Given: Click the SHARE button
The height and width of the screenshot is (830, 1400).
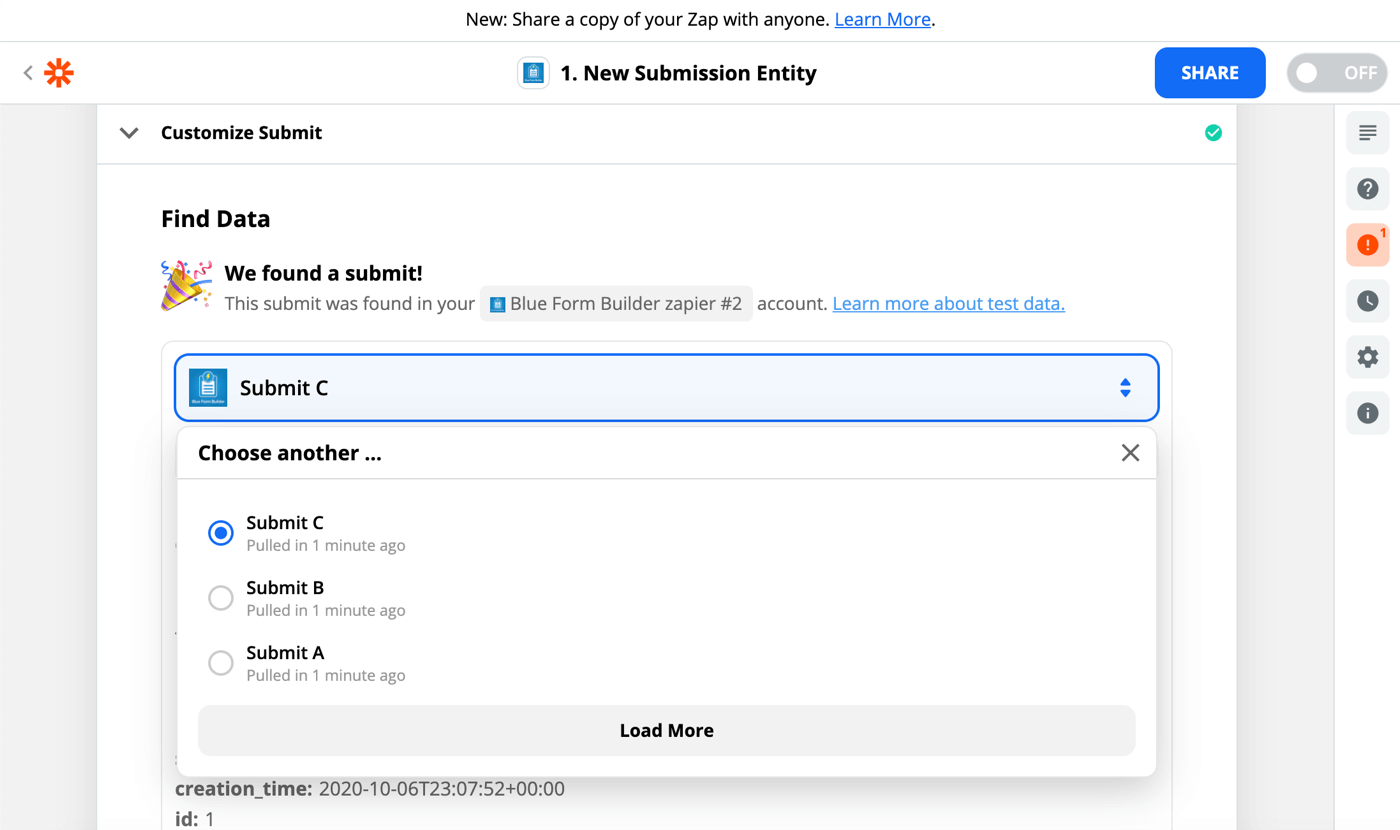Looking at the screenshot, I should pos(1210,72).
